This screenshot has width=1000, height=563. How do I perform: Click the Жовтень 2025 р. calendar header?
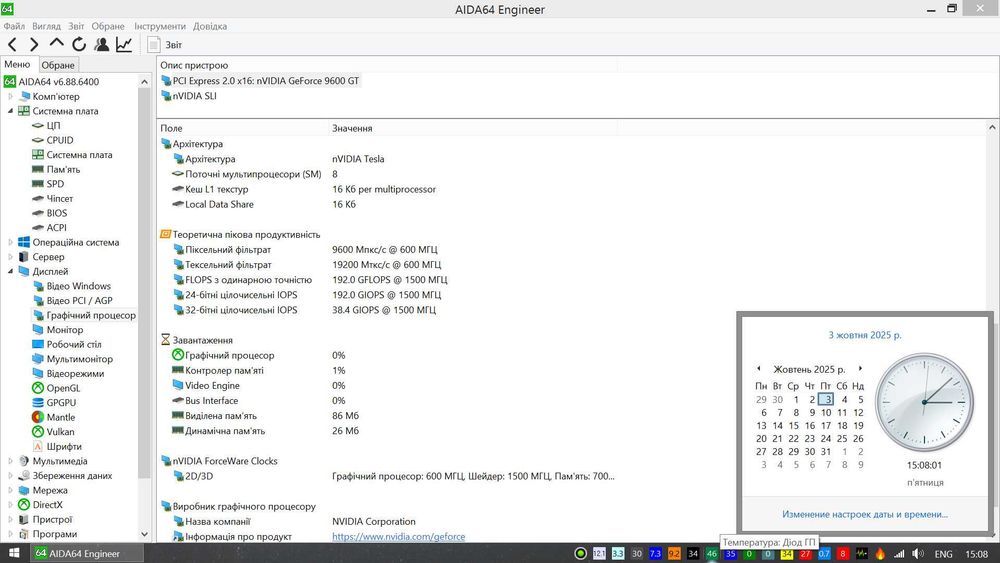[x=809, y=369]
